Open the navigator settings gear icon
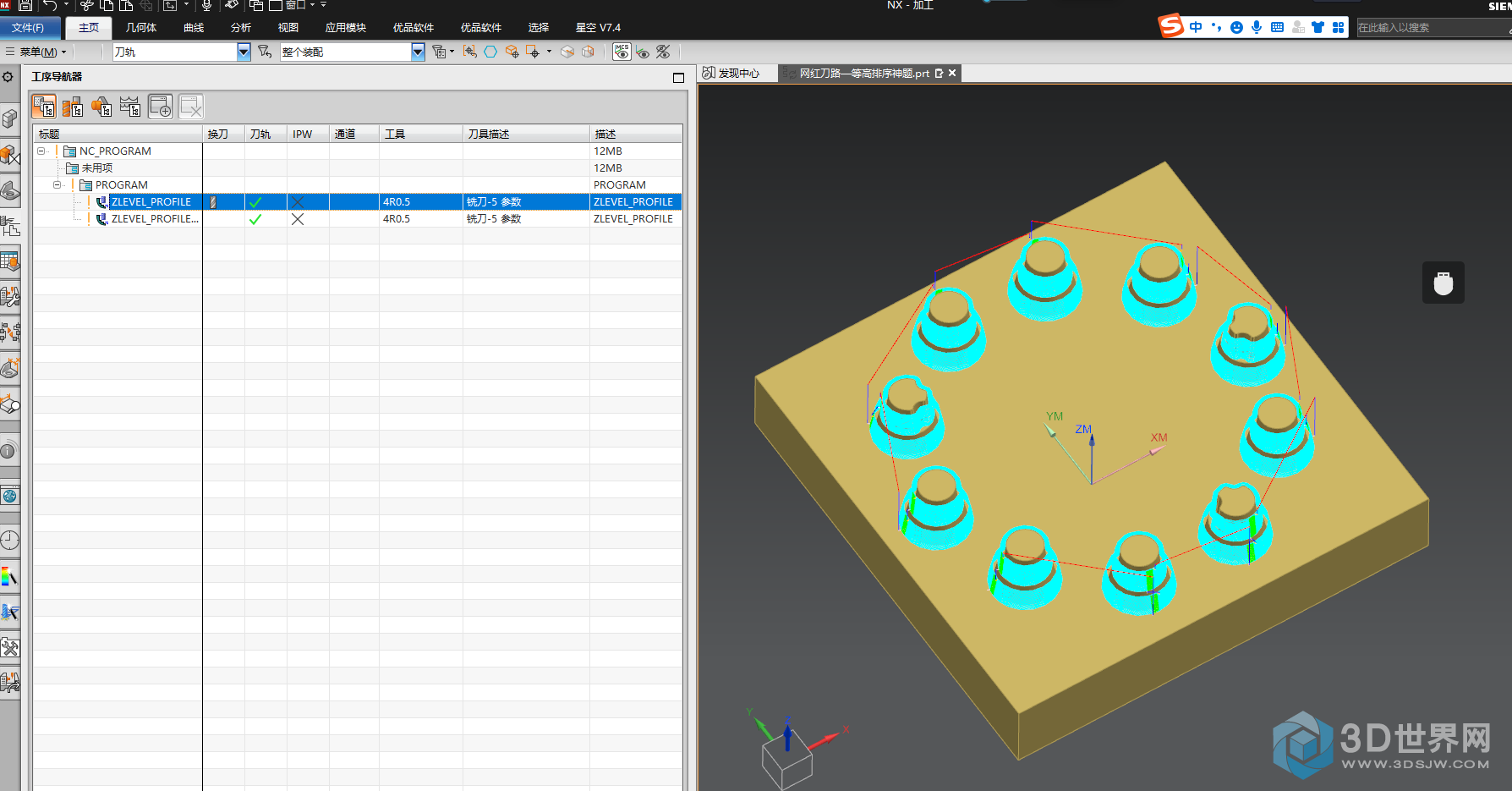1512x791 pixels. tap(8, 77)
